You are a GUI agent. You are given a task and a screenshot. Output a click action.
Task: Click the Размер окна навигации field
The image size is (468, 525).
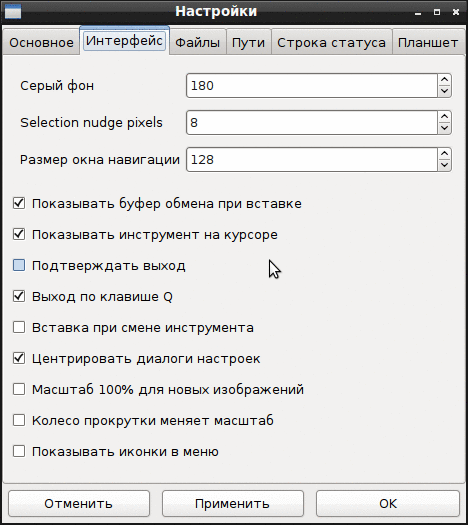(312, 160)
